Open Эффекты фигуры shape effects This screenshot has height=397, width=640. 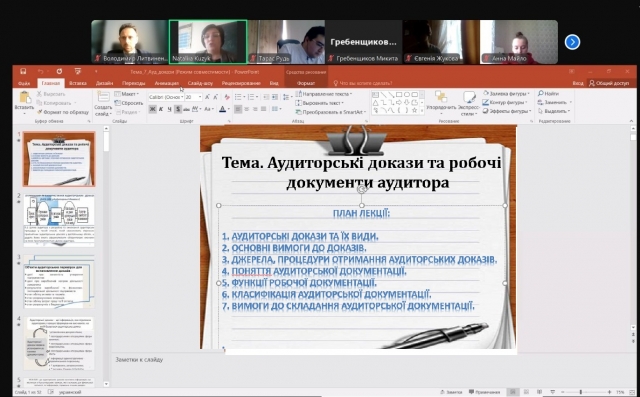coord(507,111)
